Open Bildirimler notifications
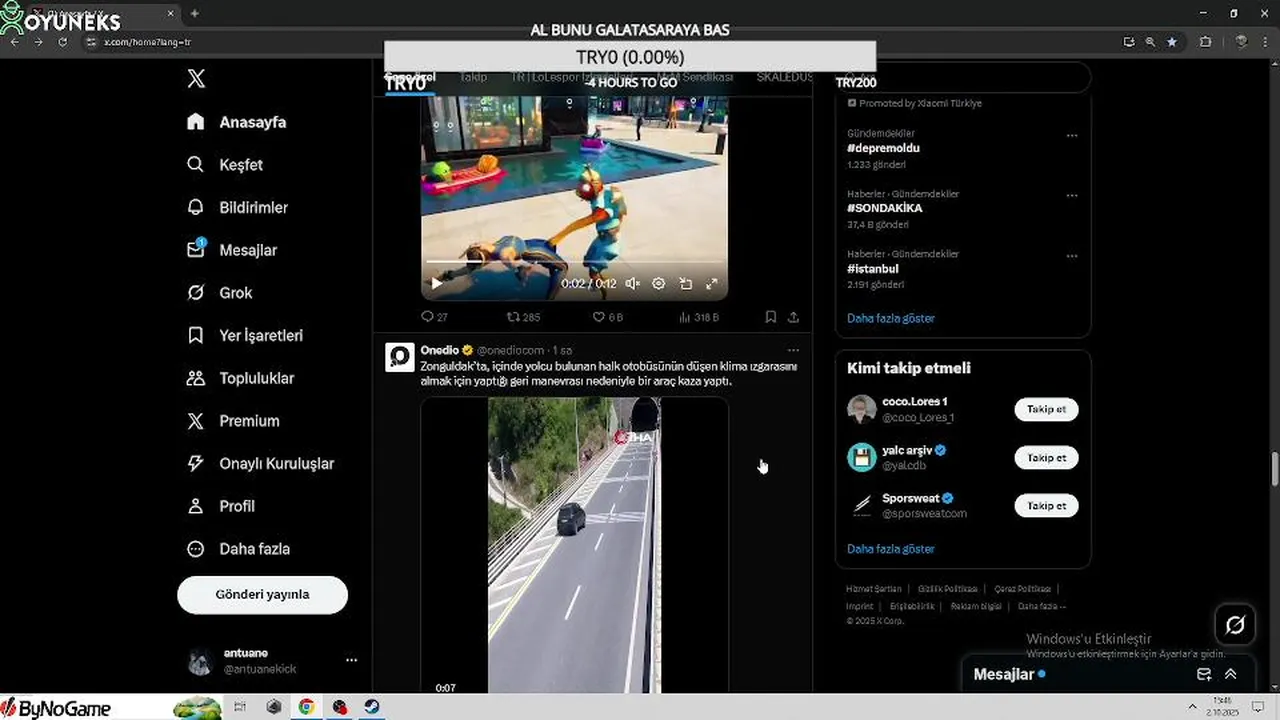Screen dimensions: 1280x720 [x=237, y=208]
